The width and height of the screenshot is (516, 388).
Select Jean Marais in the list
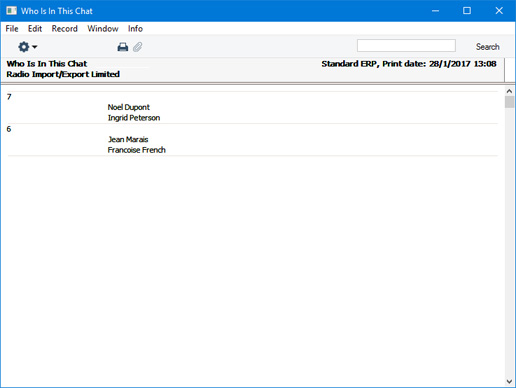[128, 139]
